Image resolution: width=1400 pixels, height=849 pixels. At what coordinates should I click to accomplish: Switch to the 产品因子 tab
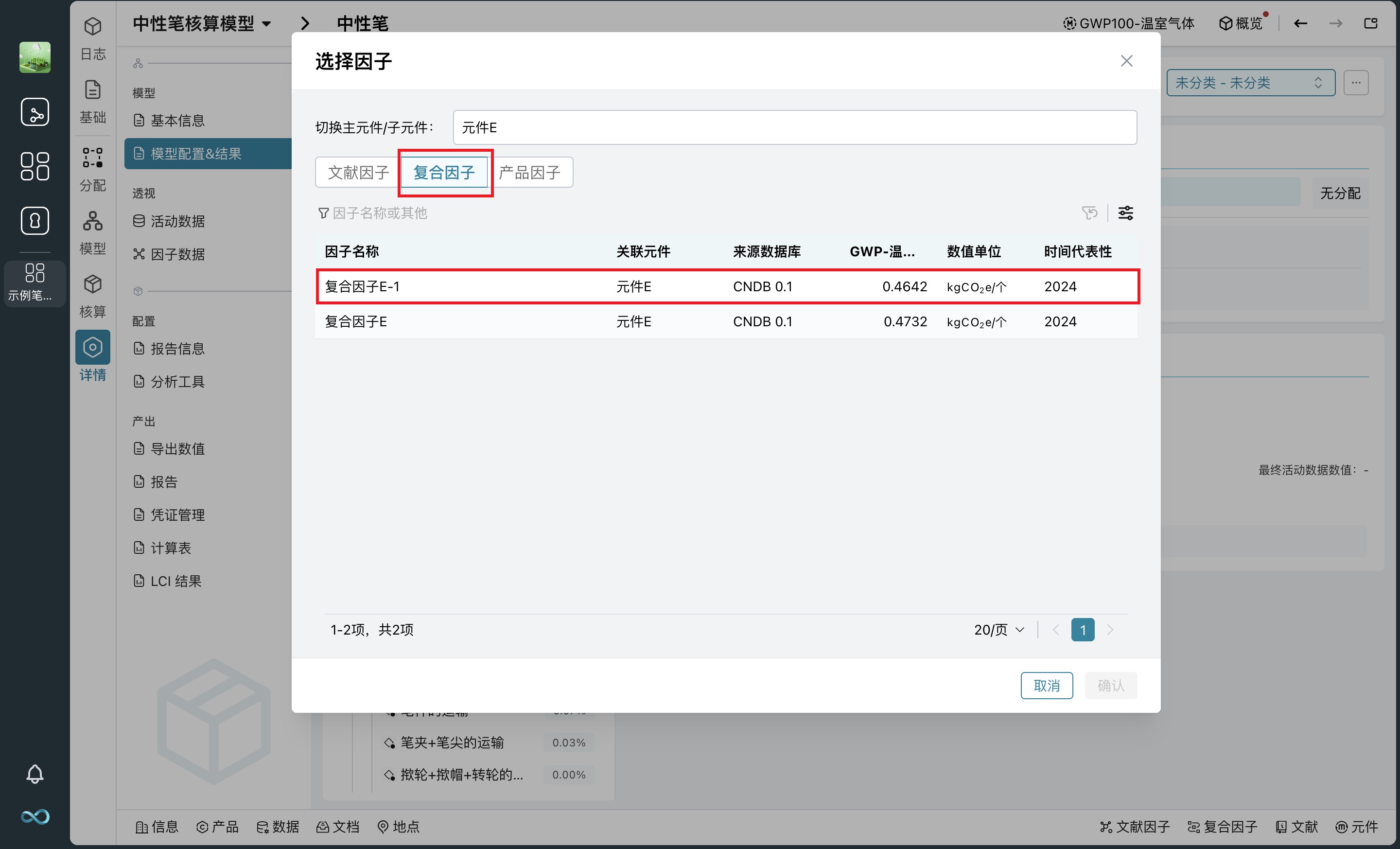529,172
